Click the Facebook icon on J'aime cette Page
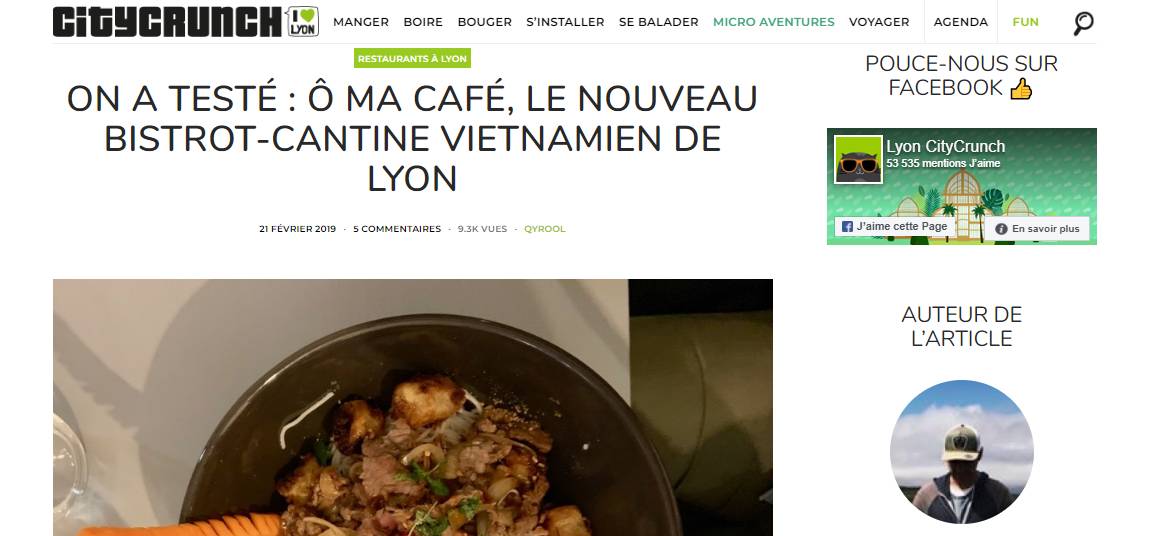 click(847, 227)
